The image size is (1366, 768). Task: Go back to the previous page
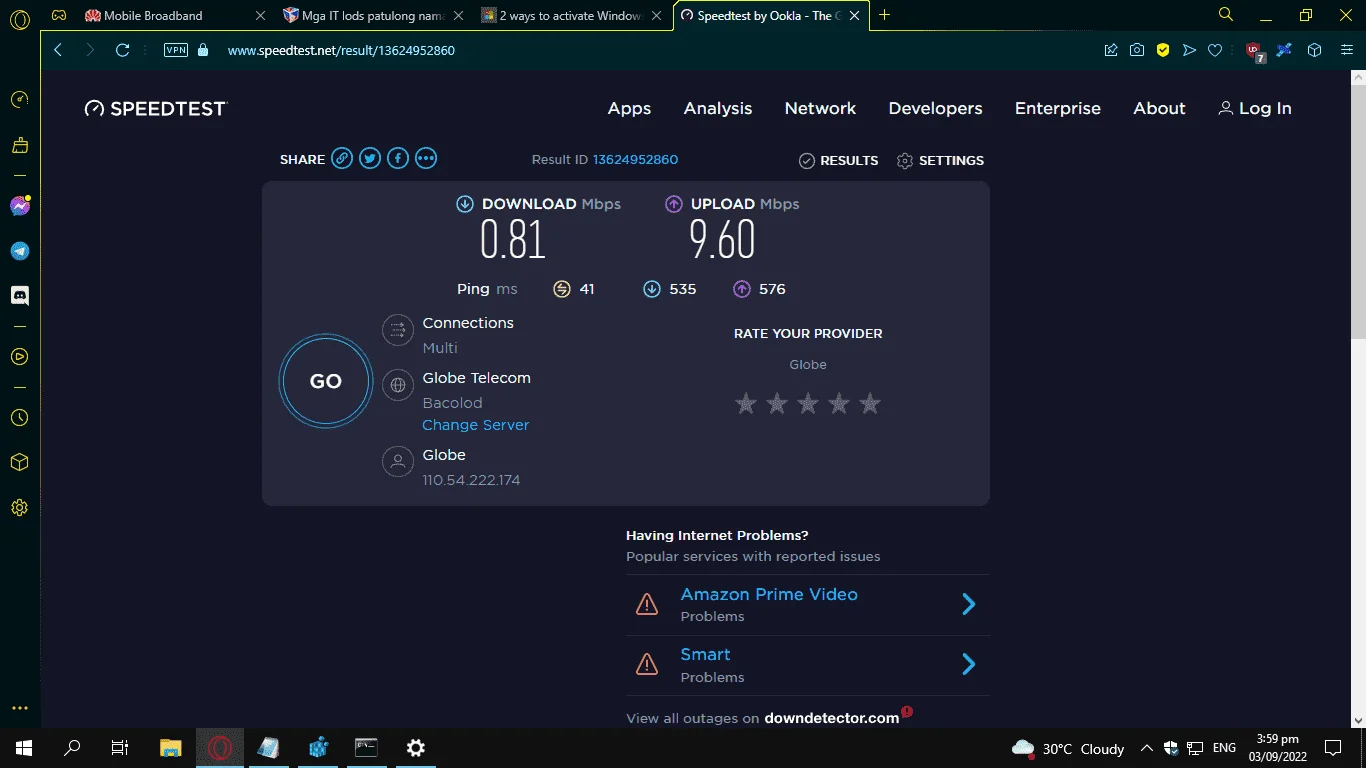click(58, 50)
